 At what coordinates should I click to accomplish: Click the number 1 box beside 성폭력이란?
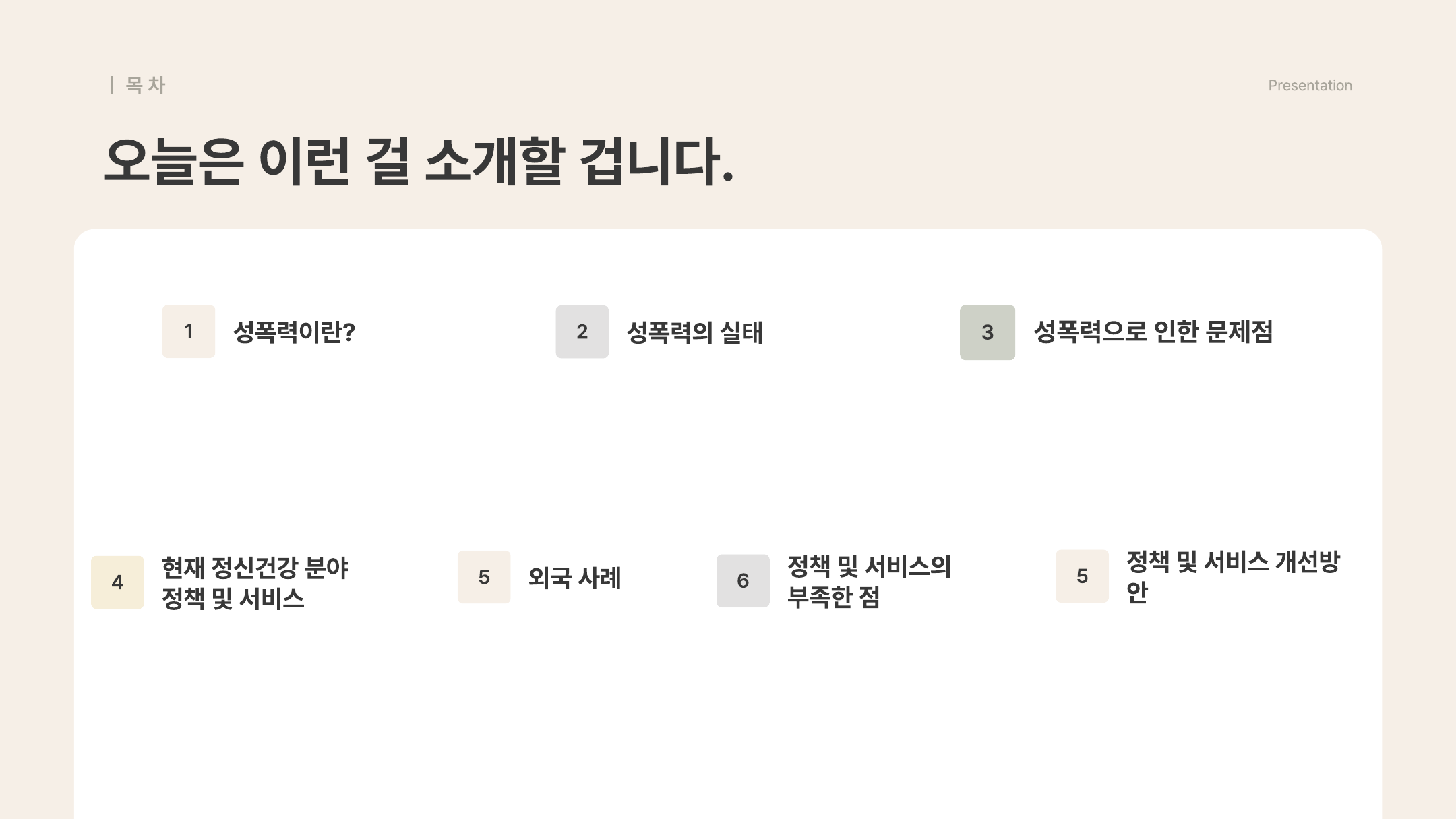point(189,331)
